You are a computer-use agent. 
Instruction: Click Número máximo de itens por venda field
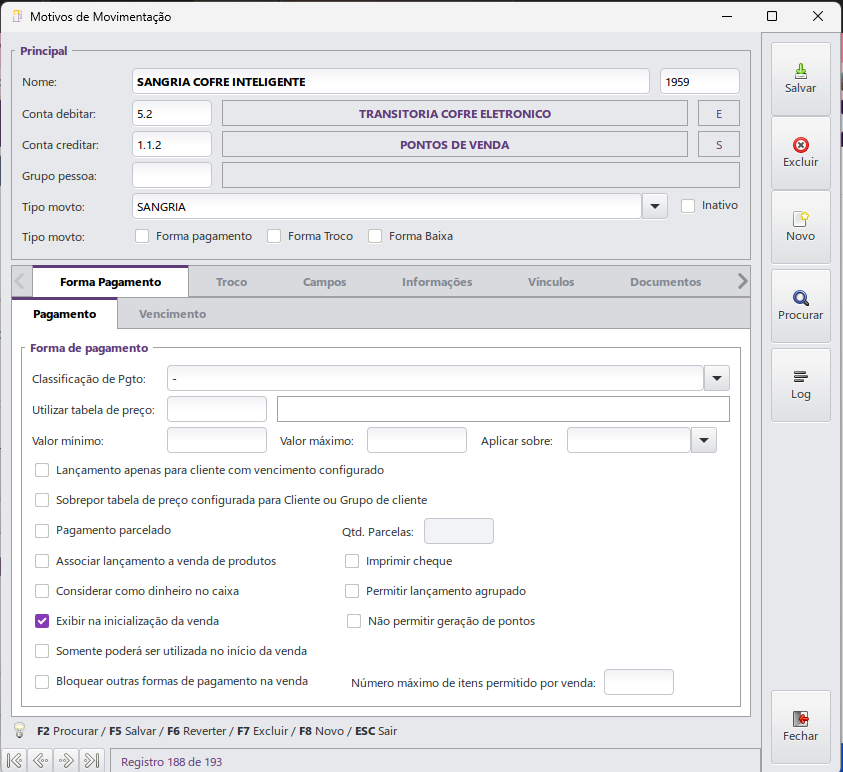coord(639,682)
